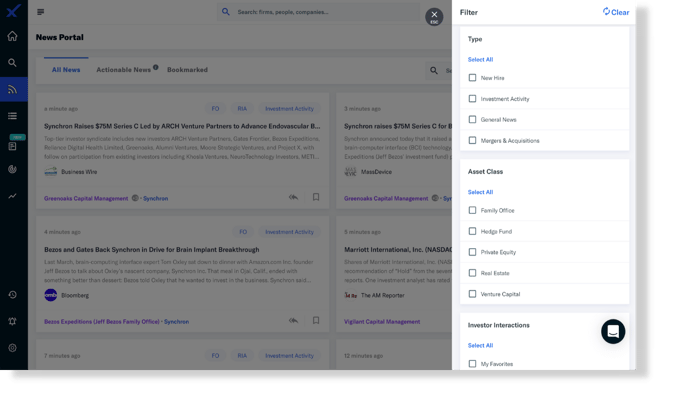Click the global search magnifier icon
Viewport: 675px width, 393px height.
pyautogui.click(x=226, y=12)
